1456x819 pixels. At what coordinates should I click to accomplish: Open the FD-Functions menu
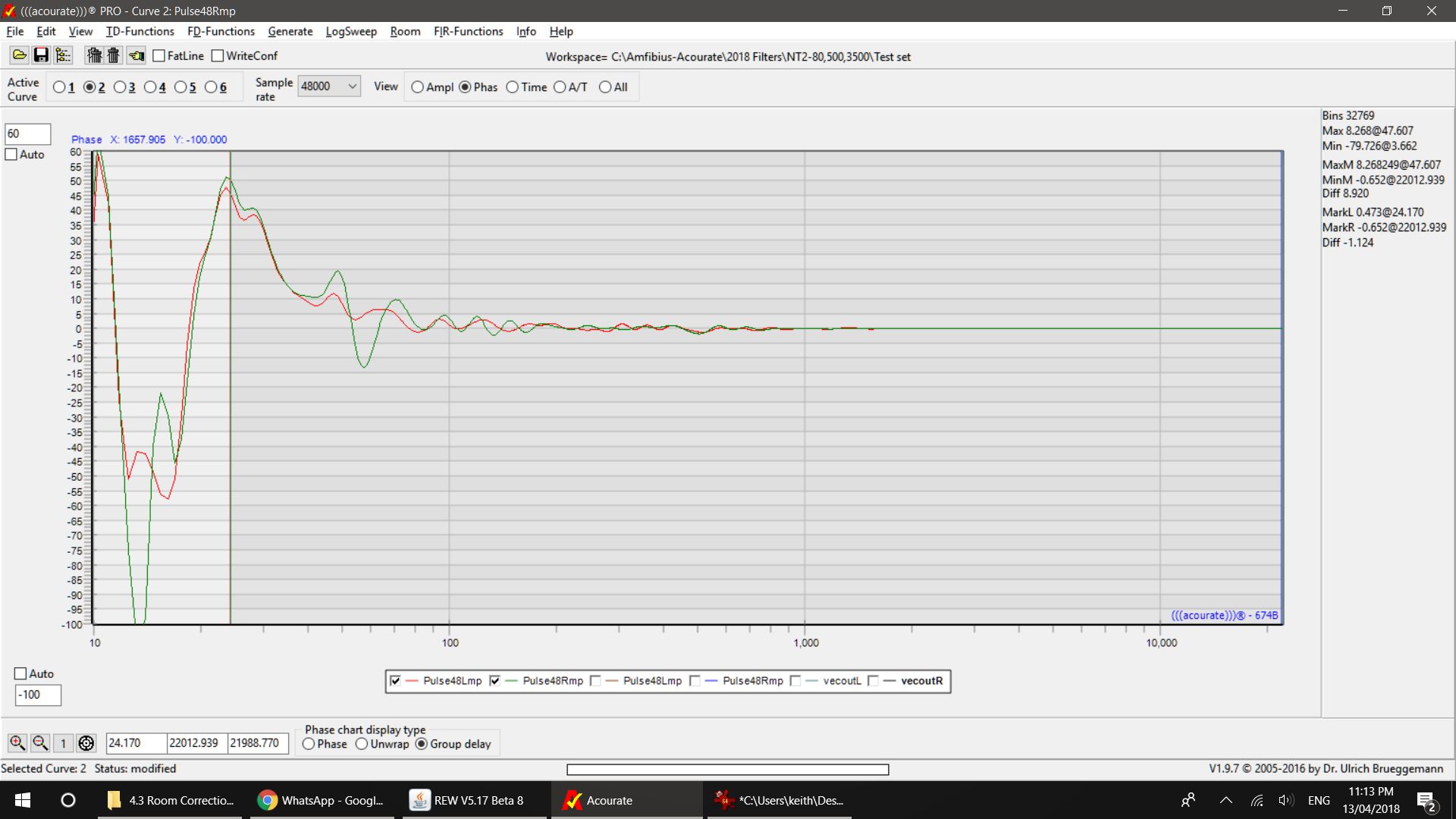(221, 31)
